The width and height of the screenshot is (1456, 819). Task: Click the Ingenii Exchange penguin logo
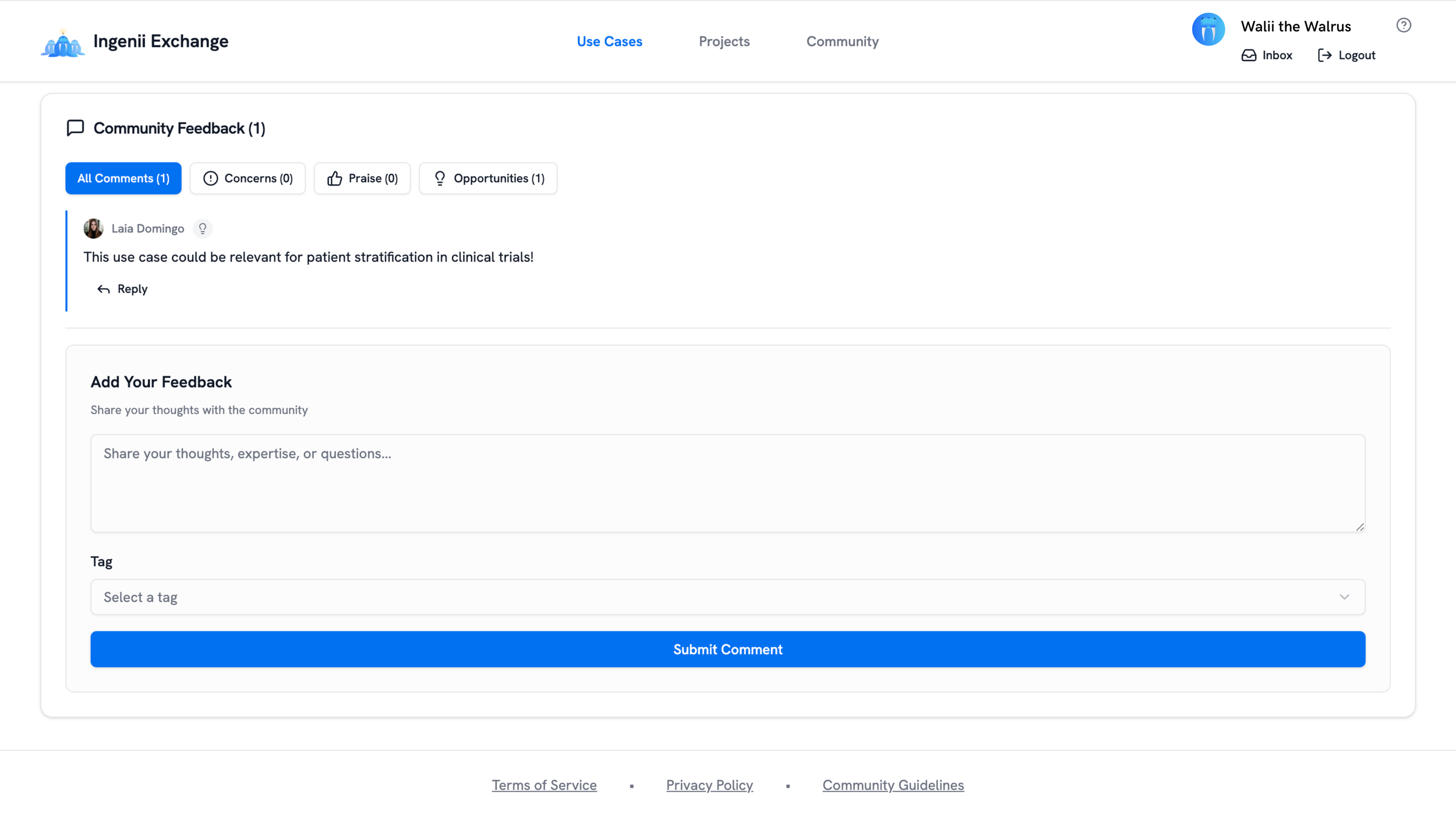(x=62, y=41)
